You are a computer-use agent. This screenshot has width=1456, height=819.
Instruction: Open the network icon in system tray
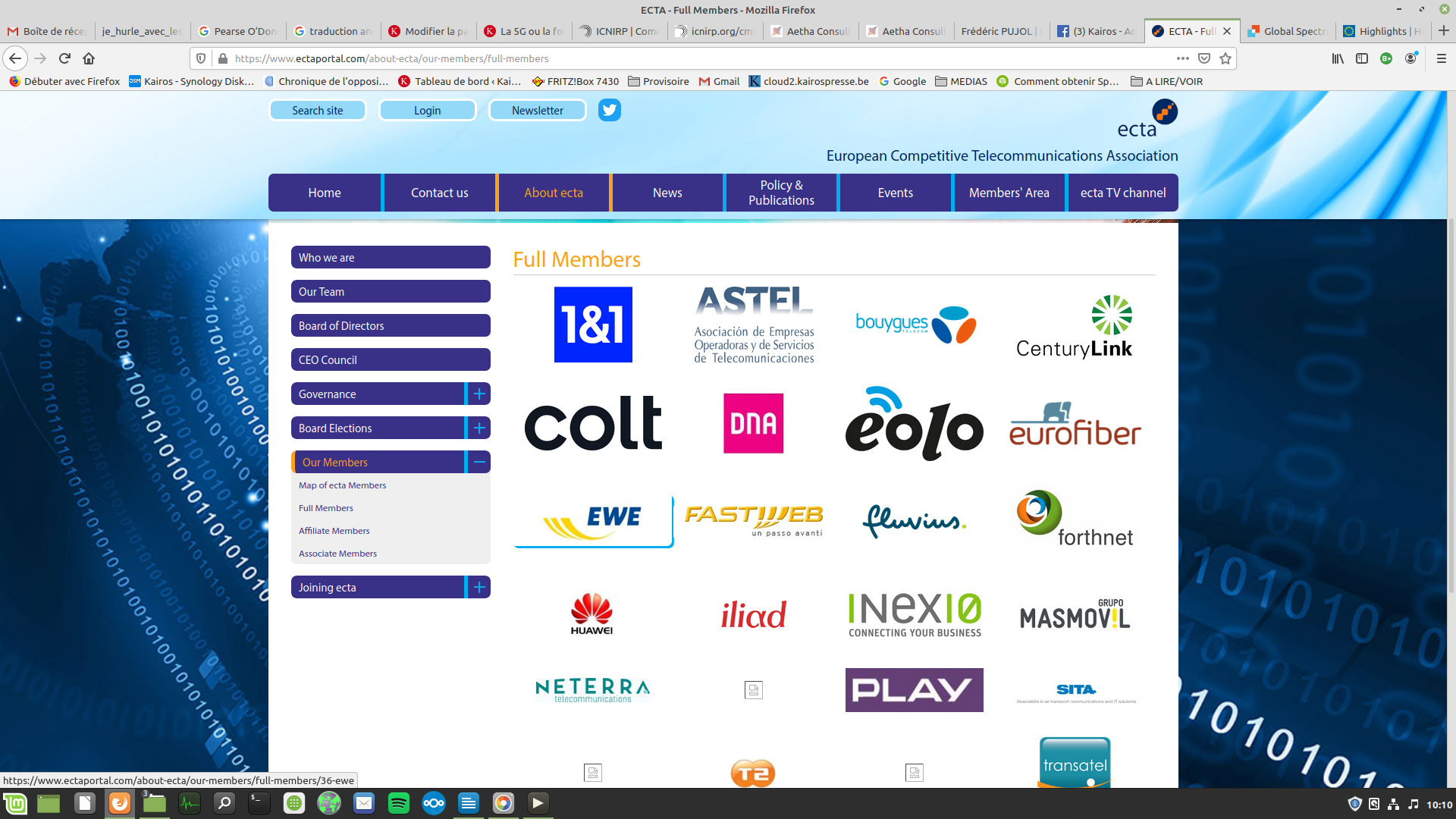click(1393, 805)
